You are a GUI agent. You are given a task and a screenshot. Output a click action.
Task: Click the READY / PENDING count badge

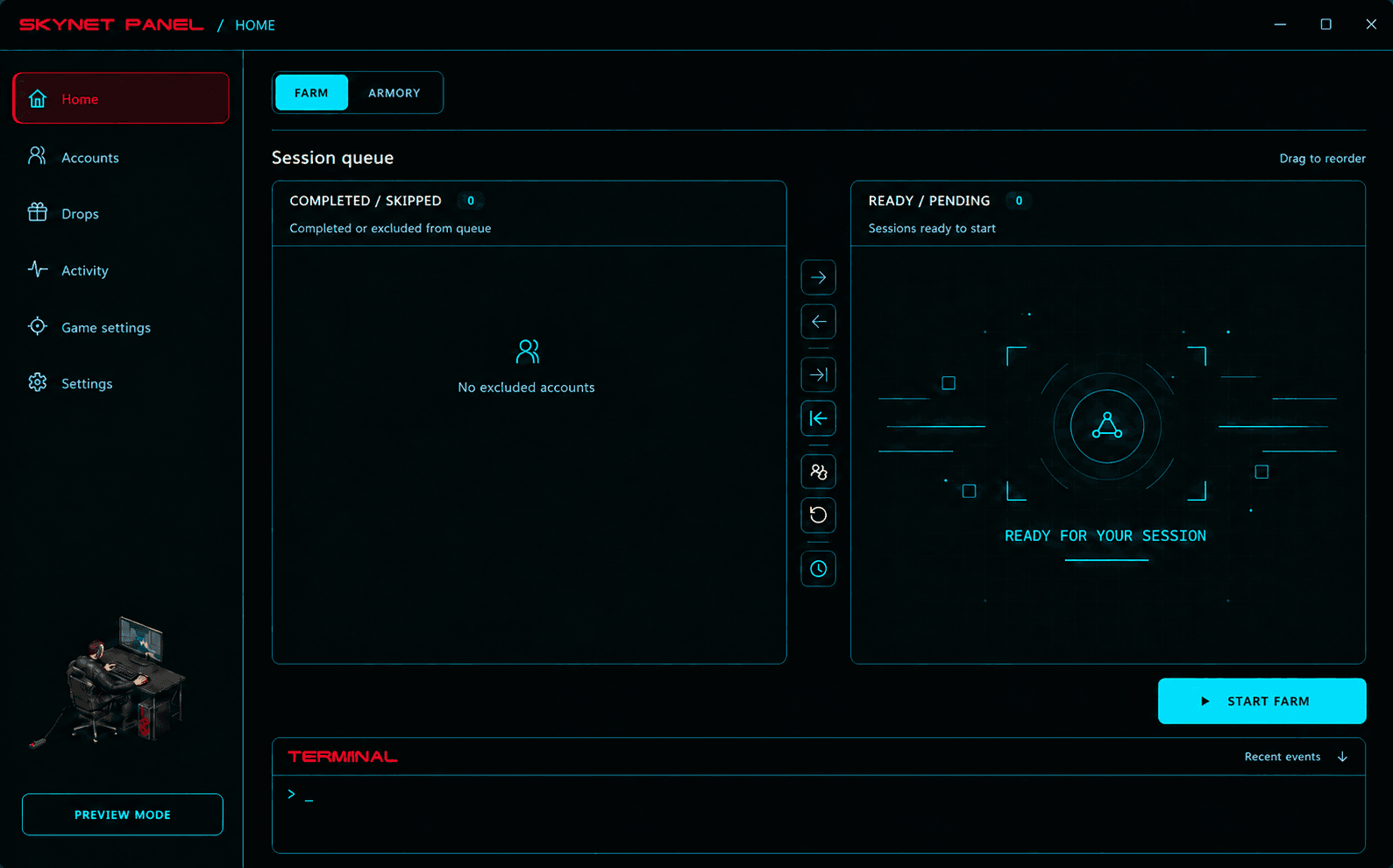(1019, 201)
